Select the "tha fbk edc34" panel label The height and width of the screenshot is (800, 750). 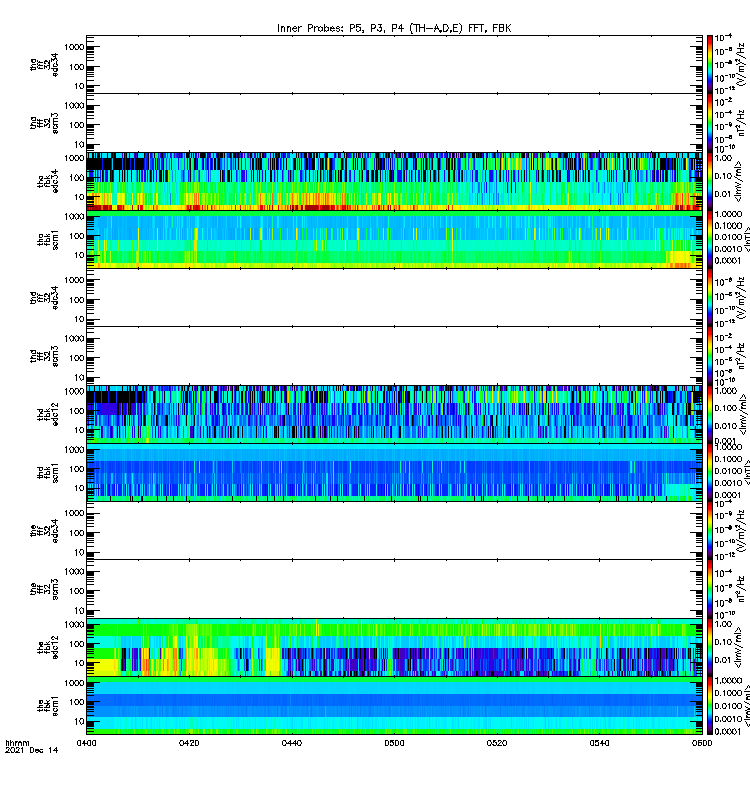(x=48, y=182)
